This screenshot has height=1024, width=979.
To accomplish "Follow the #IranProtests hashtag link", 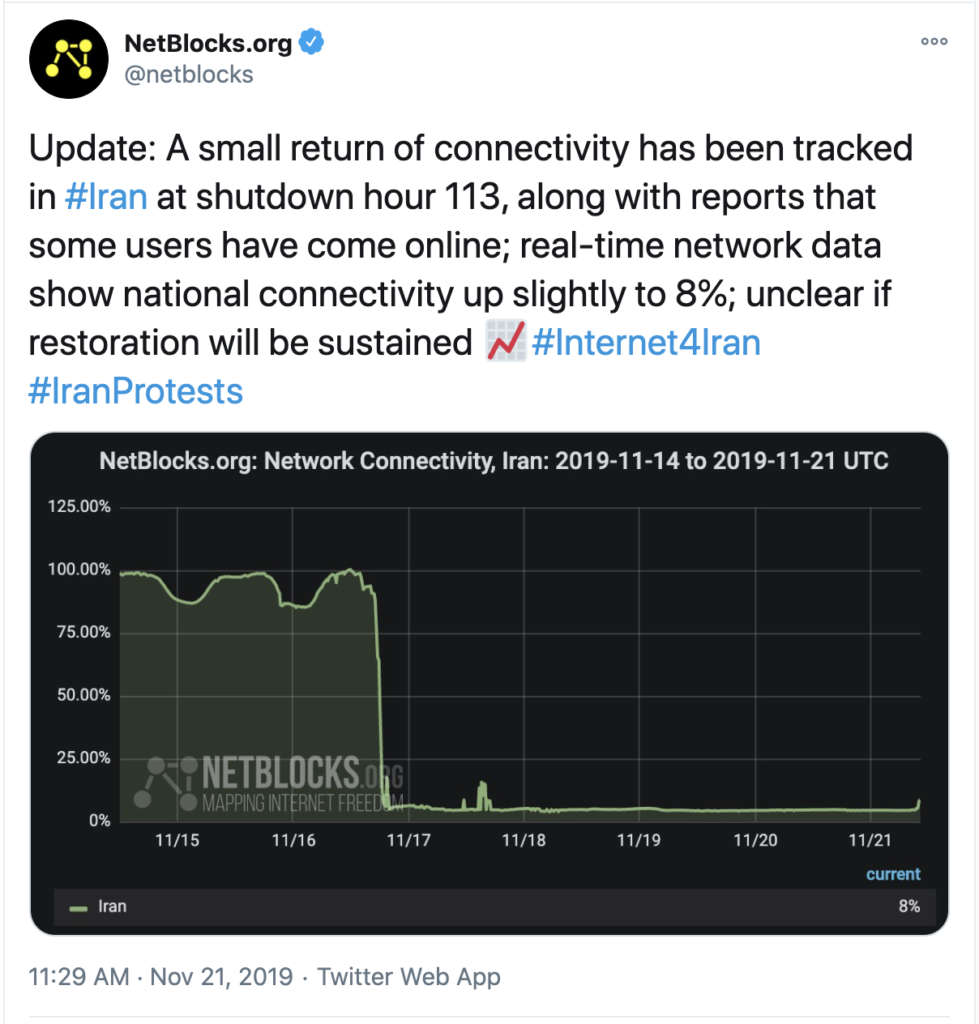I will 136,391.
